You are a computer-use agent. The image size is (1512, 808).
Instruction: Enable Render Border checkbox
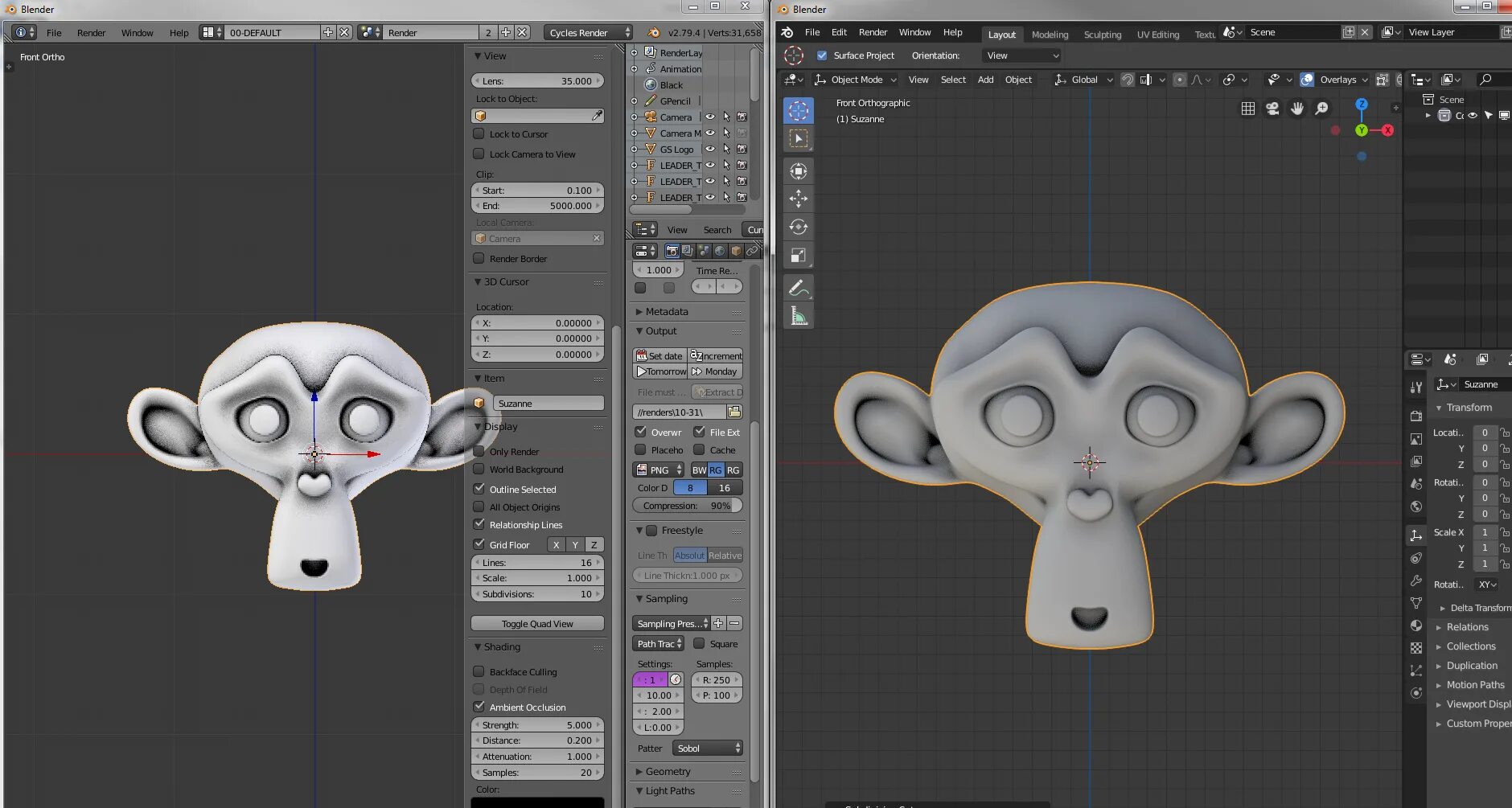(479, 258)
